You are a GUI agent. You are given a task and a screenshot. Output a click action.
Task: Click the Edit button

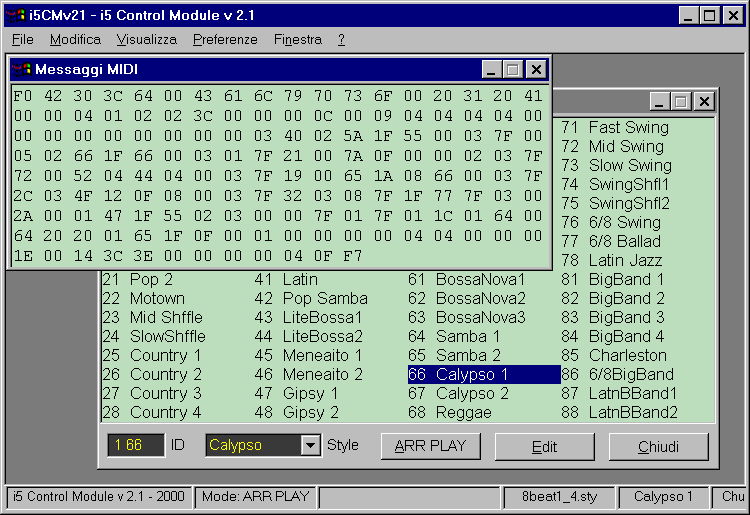point(544,446)
